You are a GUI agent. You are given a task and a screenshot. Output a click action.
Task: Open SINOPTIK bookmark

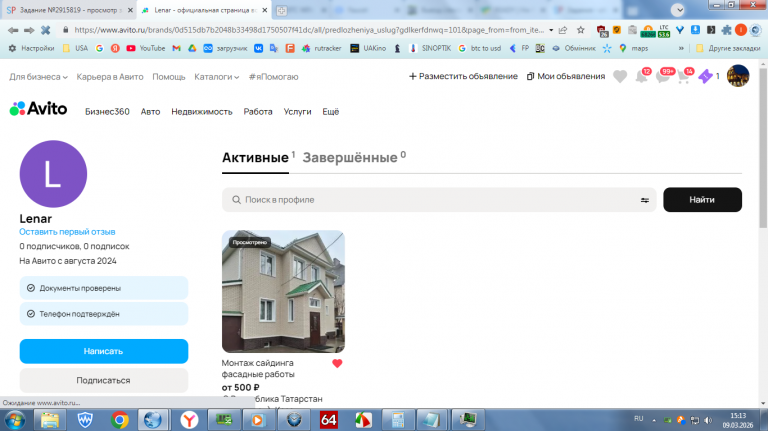click(430, 48)
